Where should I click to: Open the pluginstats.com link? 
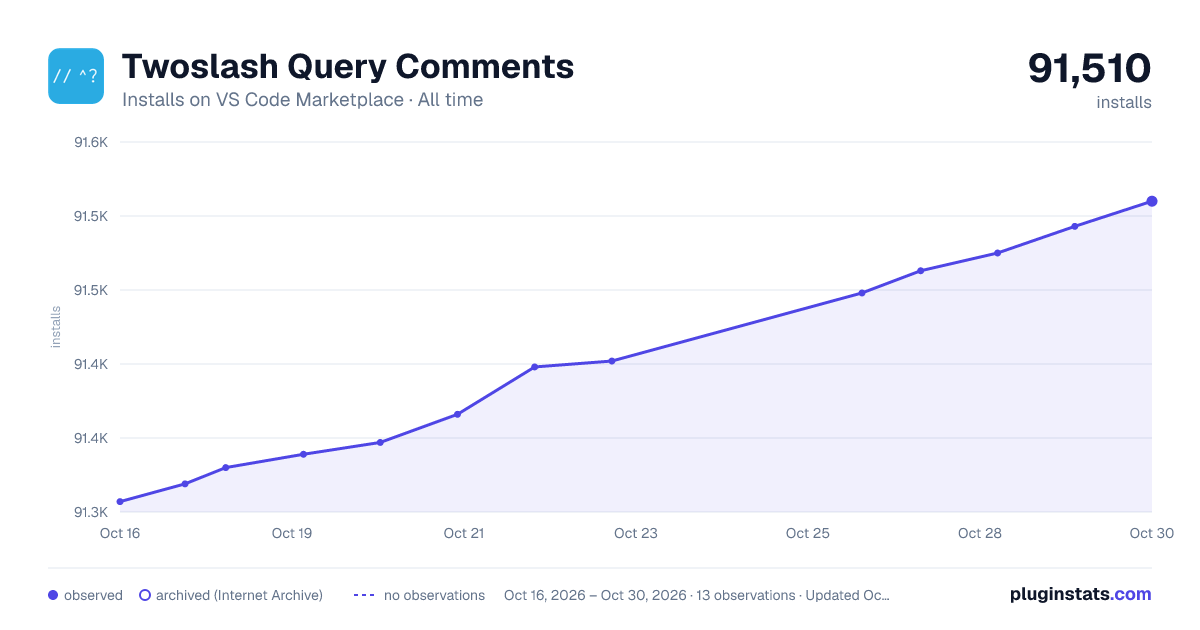click(1081, 594)
